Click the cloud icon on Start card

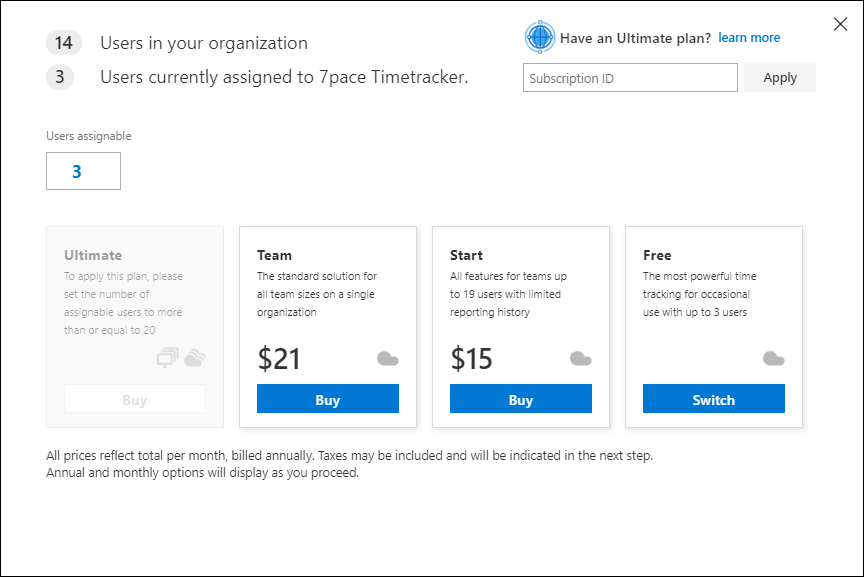click(581, 359)
